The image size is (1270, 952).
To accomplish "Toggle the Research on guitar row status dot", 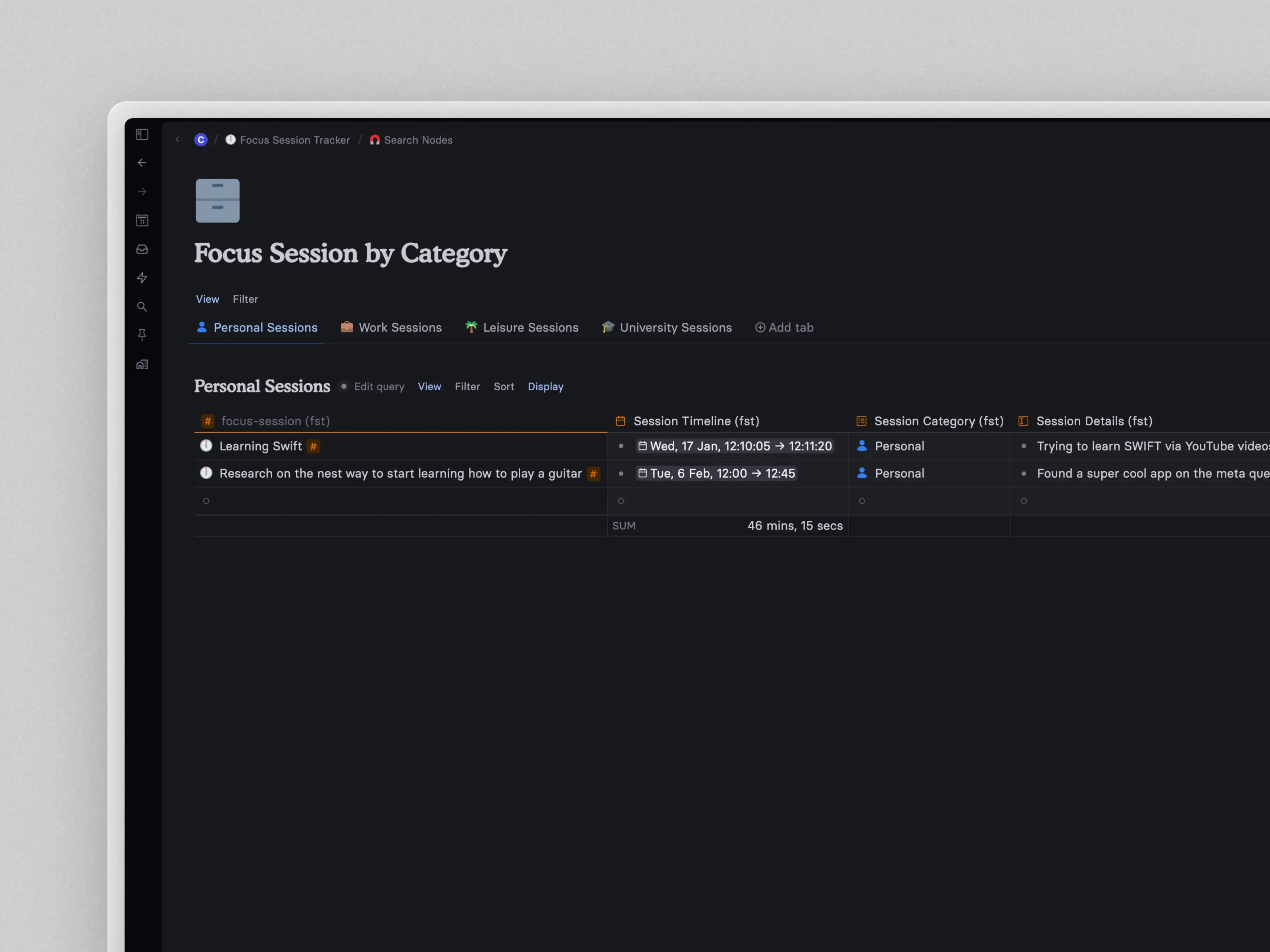I will [x=207, y=473].
